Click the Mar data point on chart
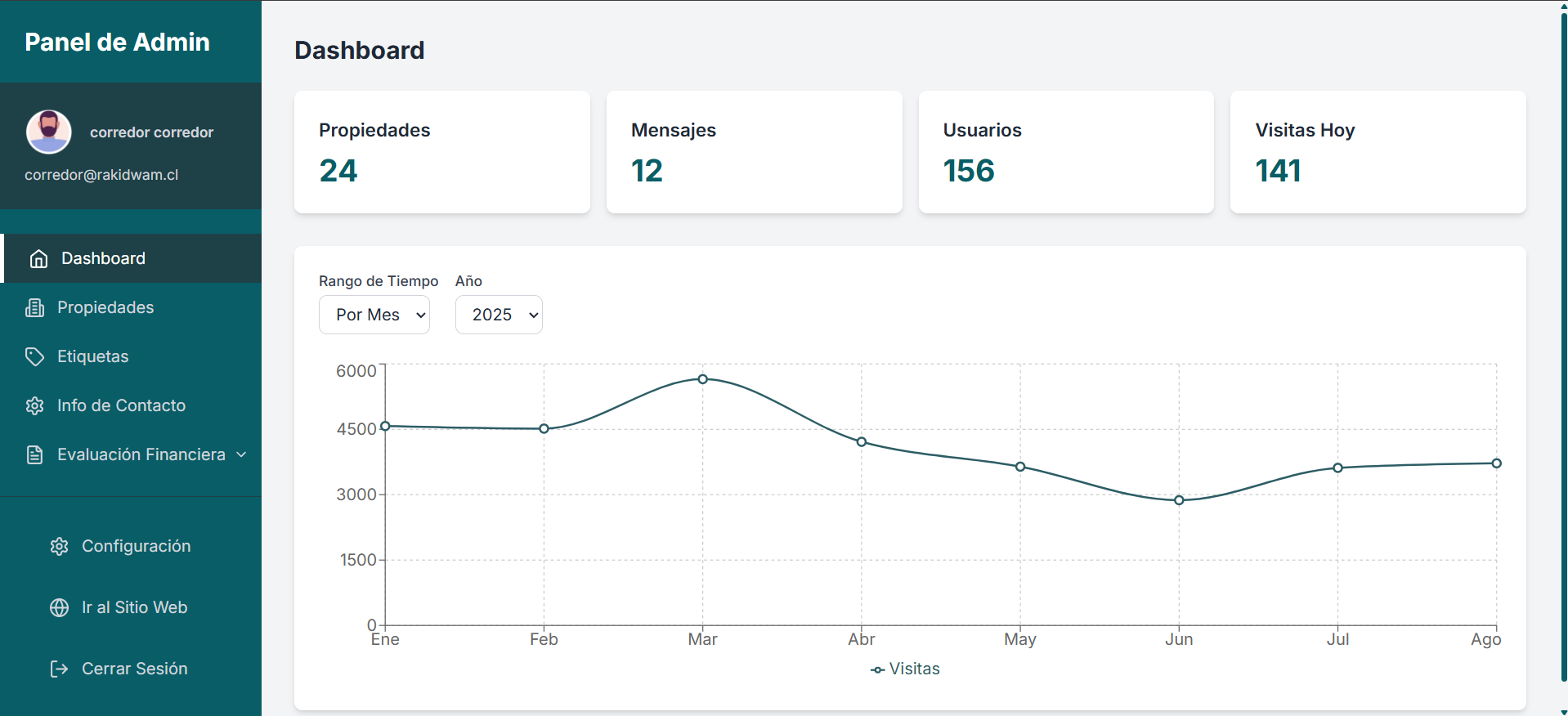Image resolution: width=1568 pixels, height=716 pixels. (702, 379)
